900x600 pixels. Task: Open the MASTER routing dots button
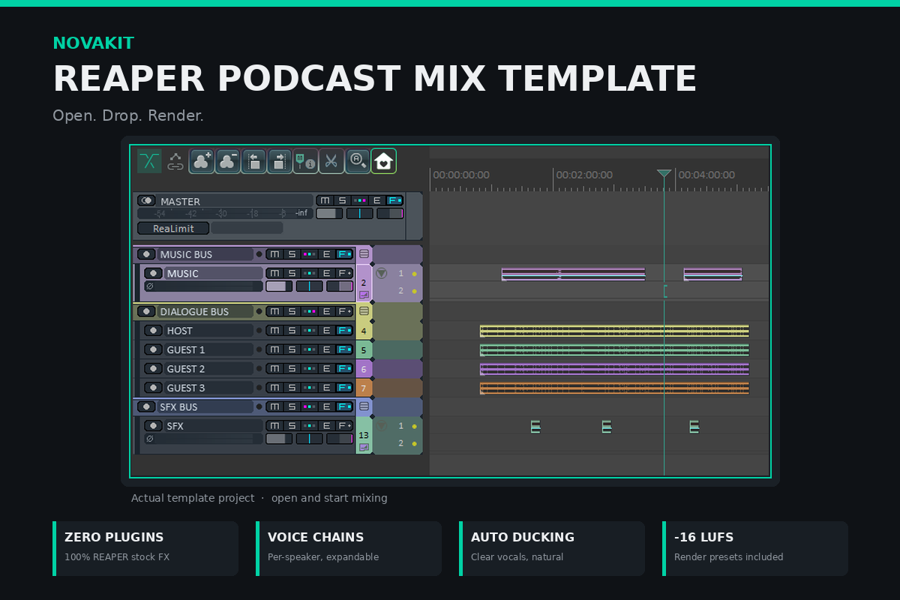click(360, 200)
